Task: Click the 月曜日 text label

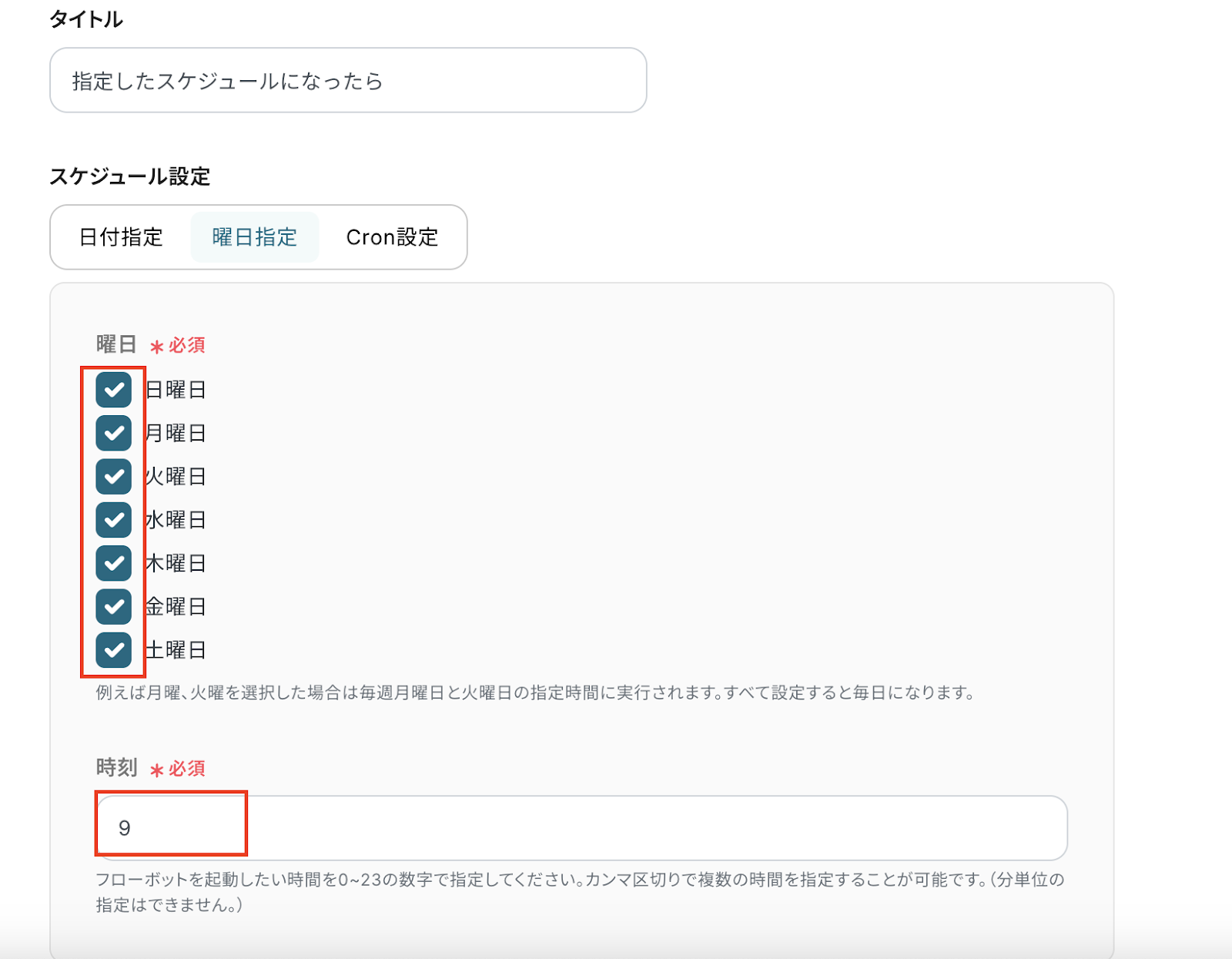Action: click(x=176, y=433)
